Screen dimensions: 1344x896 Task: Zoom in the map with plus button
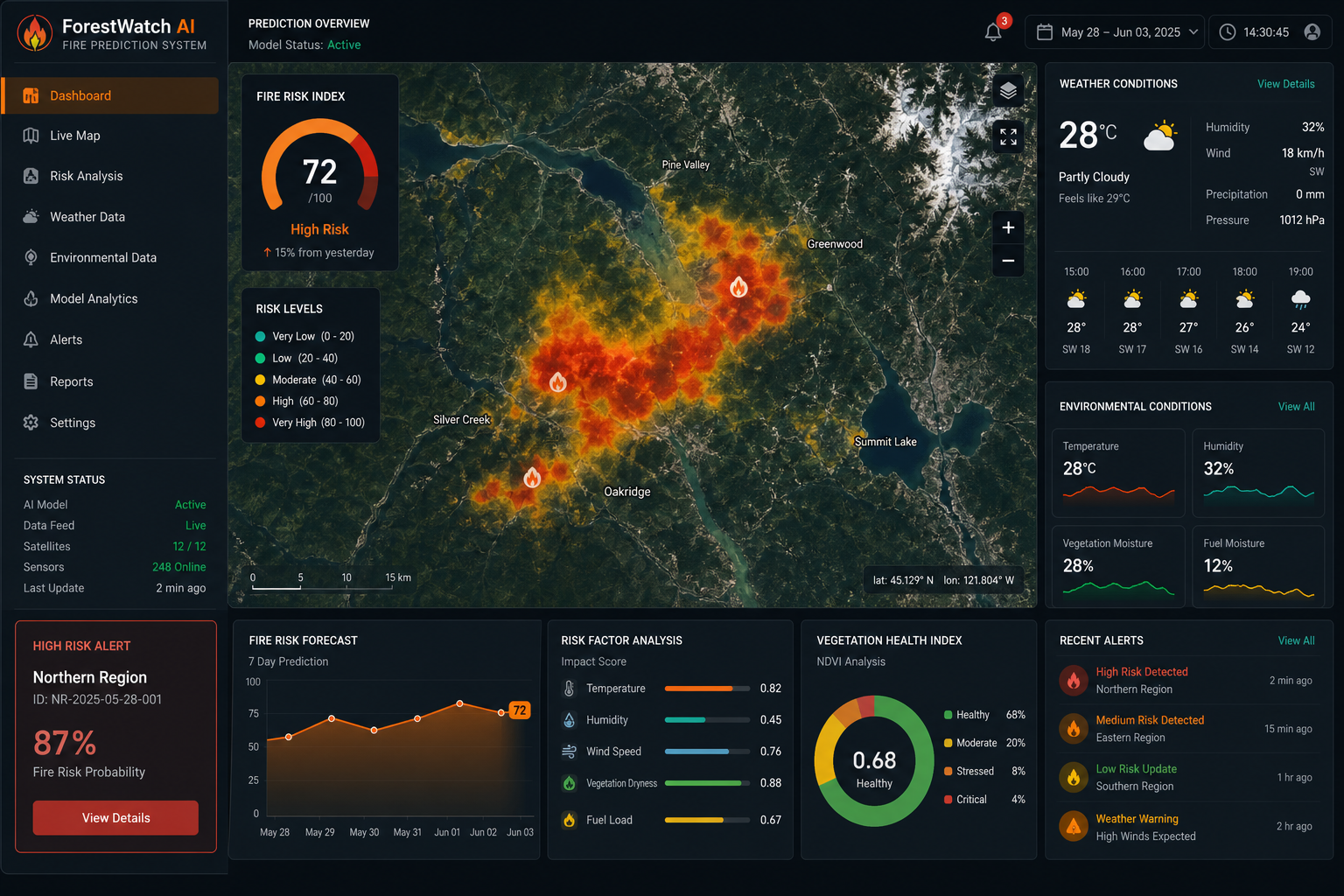(x=1008, y=227)
